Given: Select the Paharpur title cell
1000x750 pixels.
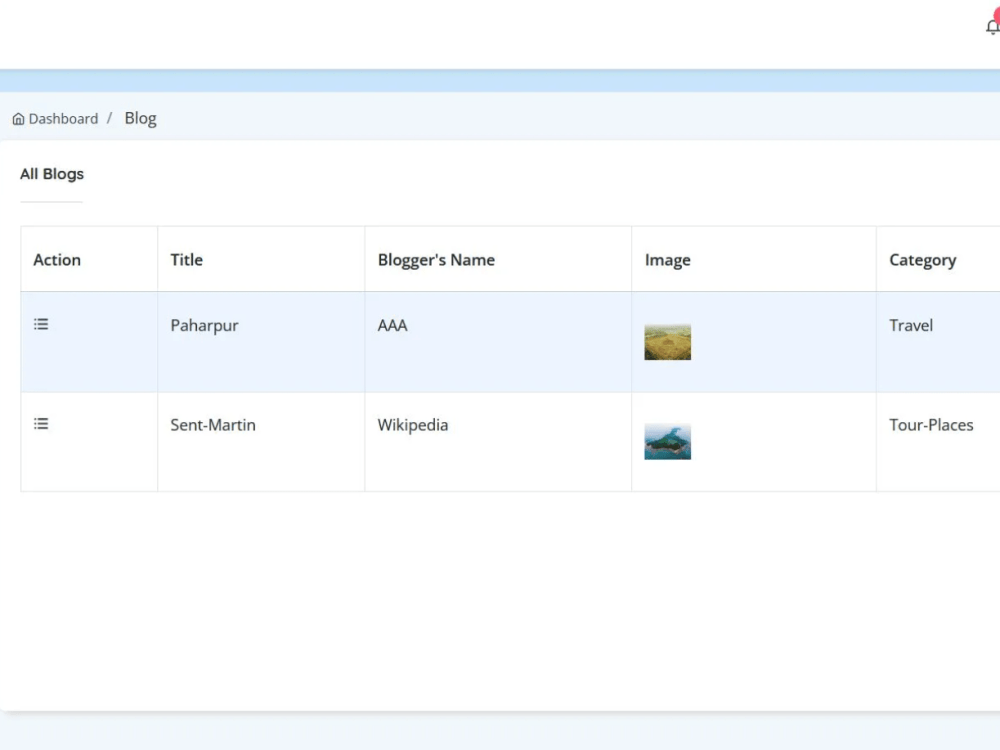Looking at the screenshot, I should pyautogui.click(x=261, y=342).
